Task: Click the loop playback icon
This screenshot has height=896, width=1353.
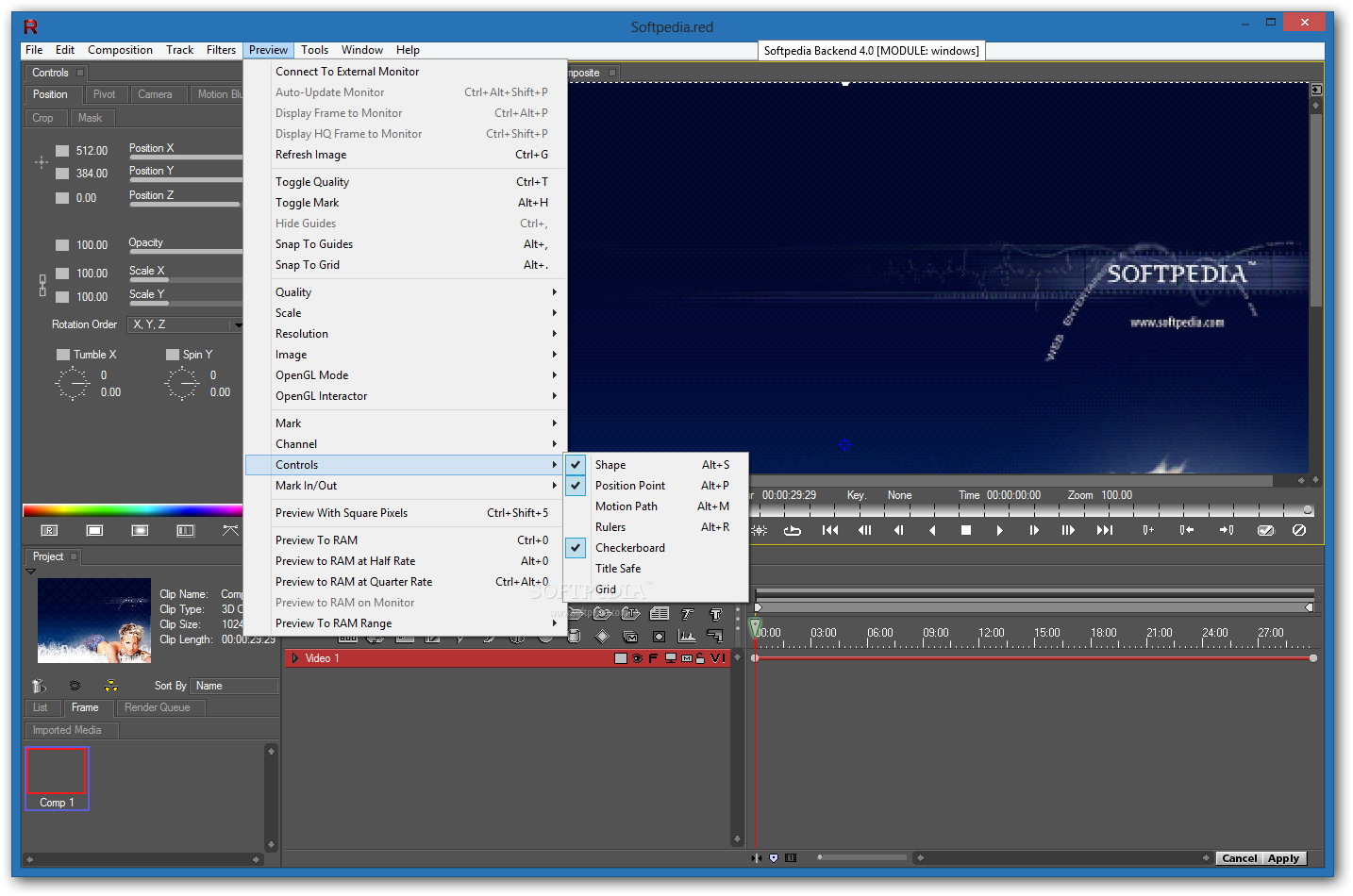Action: pos(793,530)
